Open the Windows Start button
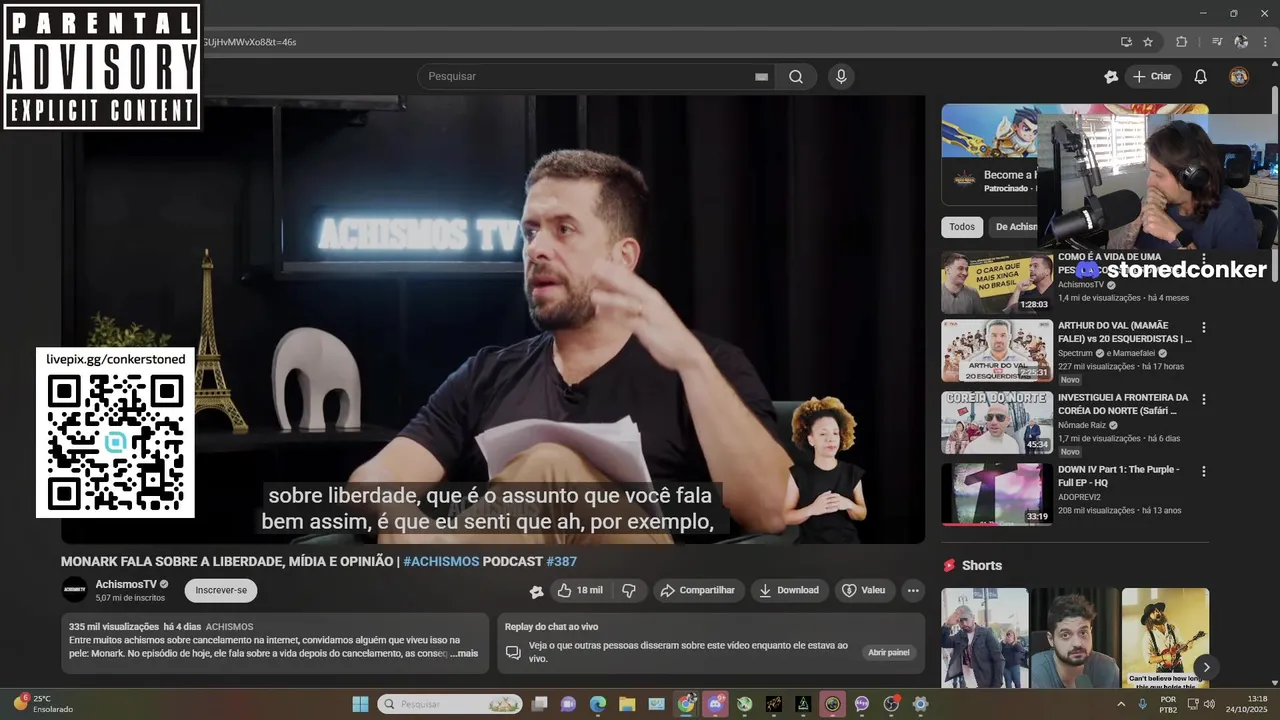The width and height of the screenshot is (1280, 720). [x=360, y=704]
